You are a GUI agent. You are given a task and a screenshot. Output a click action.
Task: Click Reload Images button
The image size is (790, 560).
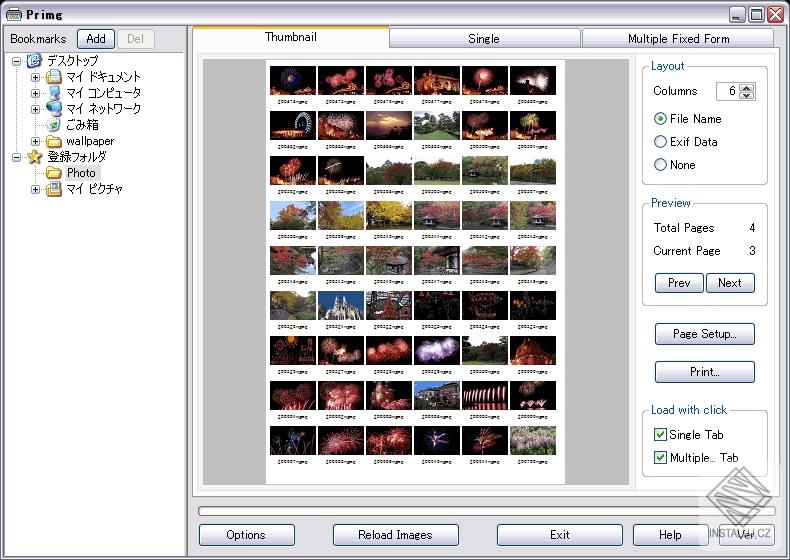click(396, 535)
